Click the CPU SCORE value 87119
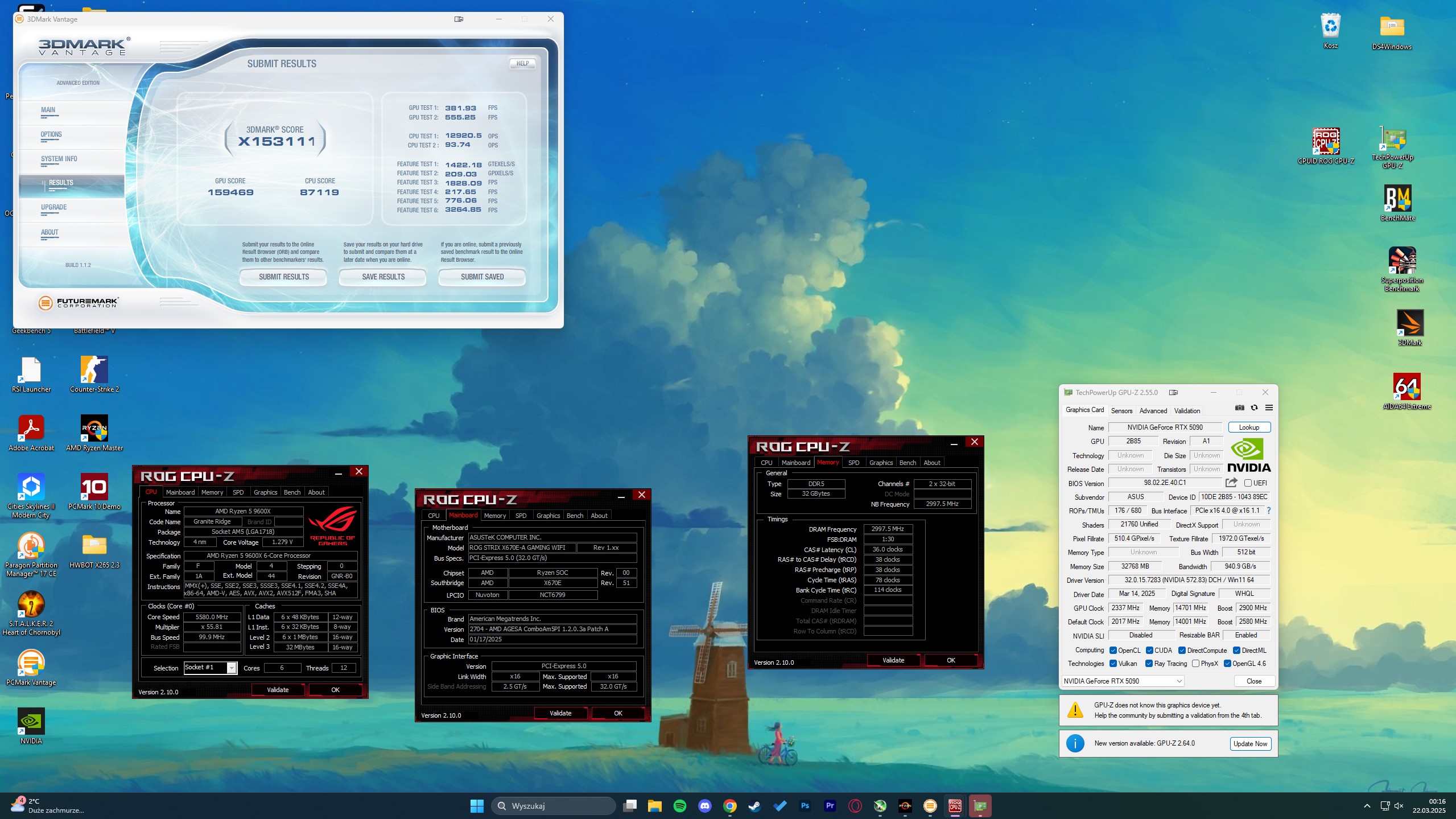Image resolution: width=1456 pixels, height=819 pixels. (319, 192)
